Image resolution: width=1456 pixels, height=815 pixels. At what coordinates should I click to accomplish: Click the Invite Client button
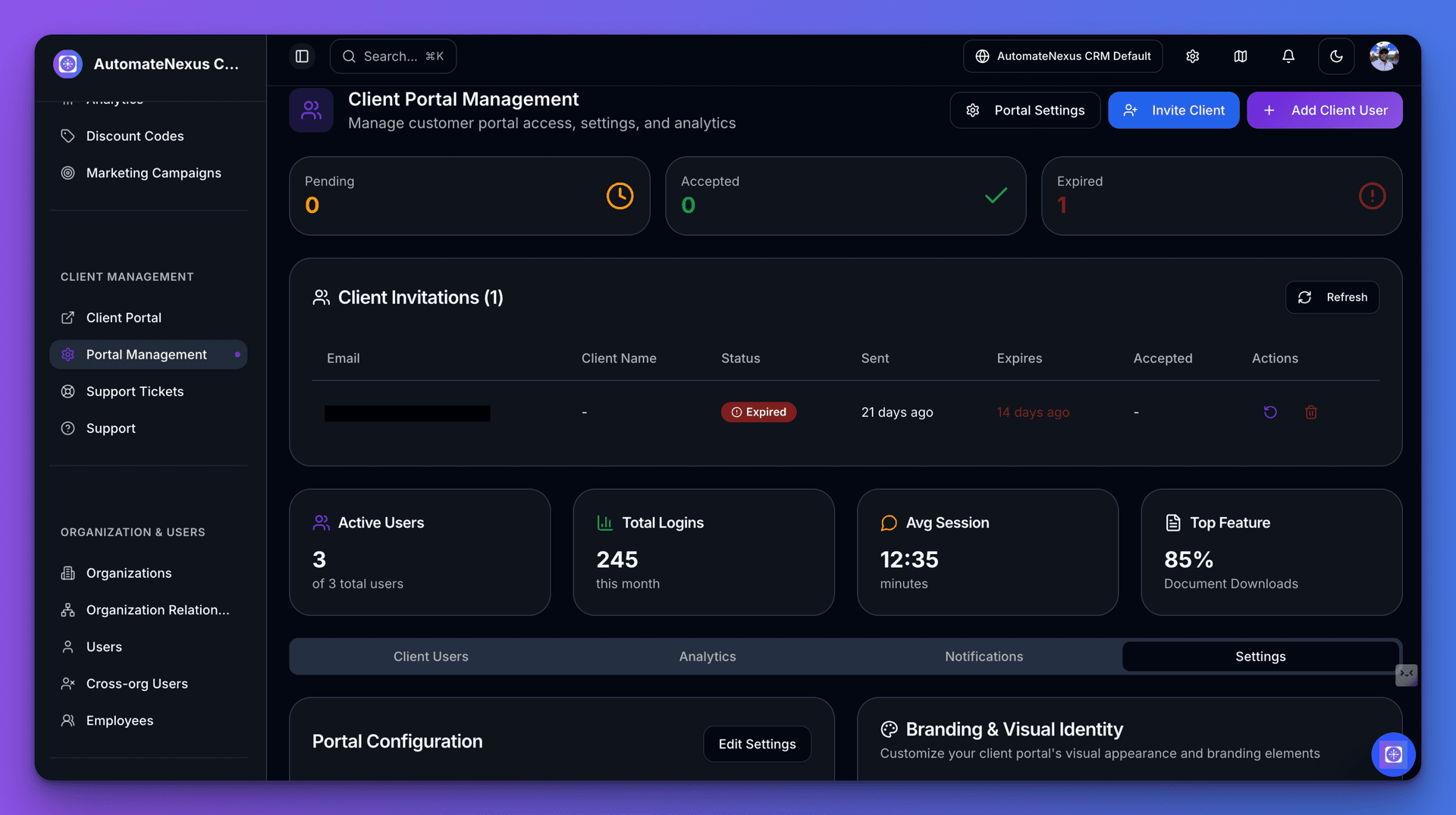(1173, 110)
